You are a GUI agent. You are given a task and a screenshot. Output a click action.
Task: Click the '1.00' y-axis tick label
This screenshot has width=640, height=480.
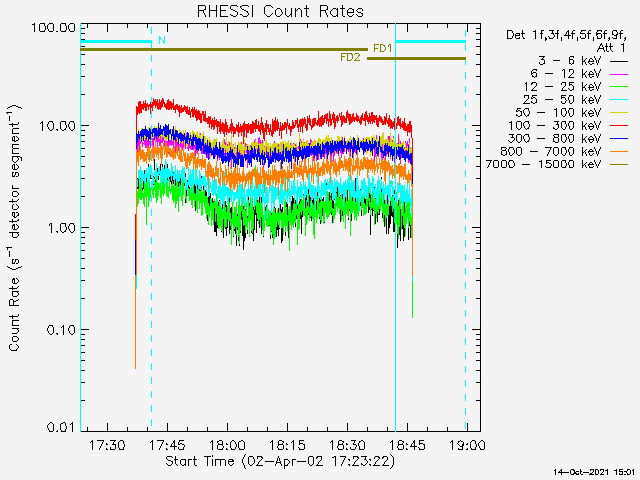(x=62, y=228)
